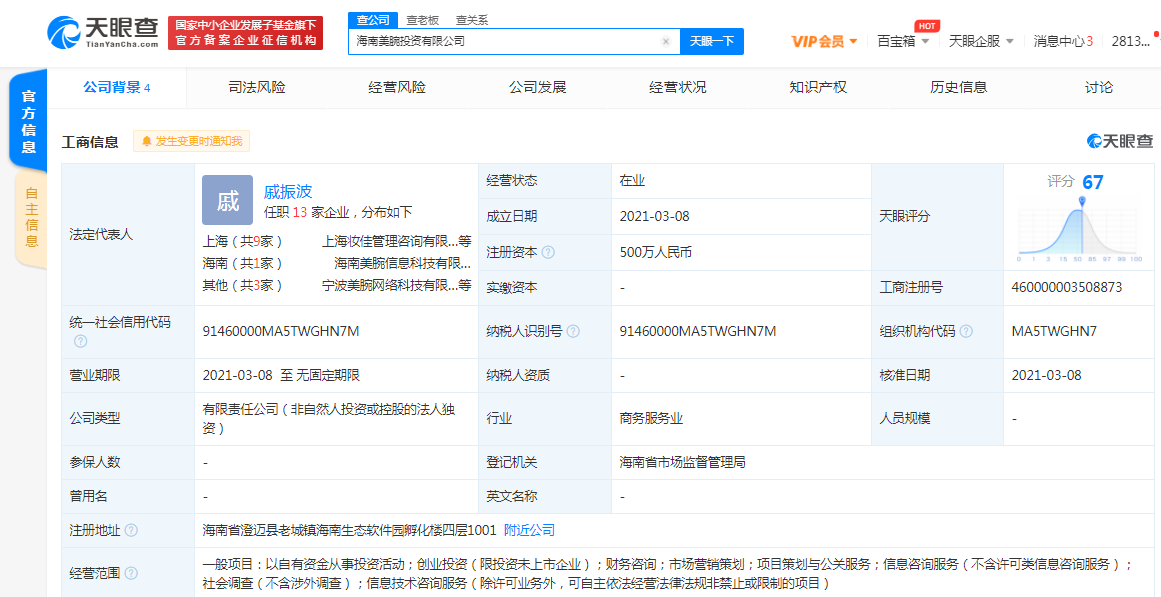
Task: Click the 海南（共1家）region entry
Action: point(242,263)
